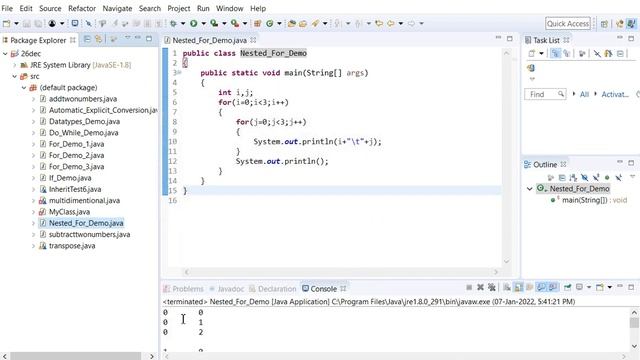Open the Refactor menu
Screen dimensions: 640x360
pos(82,8)
